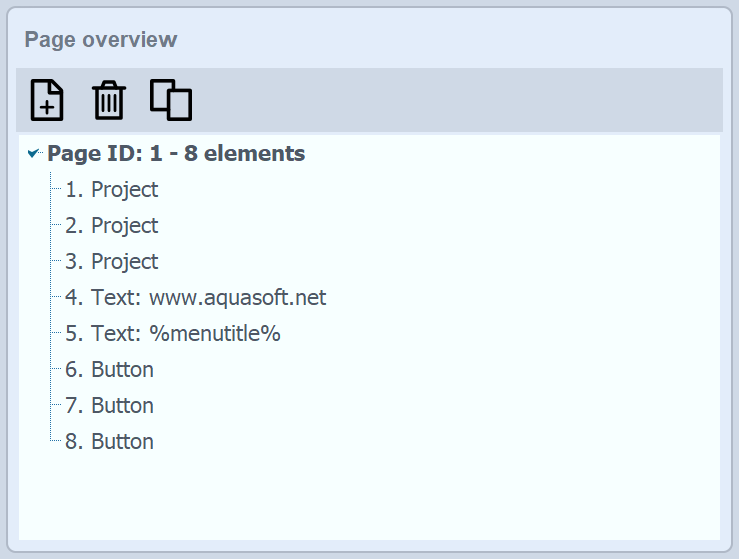Select element 1. Project
The height and width of the screenshot is (559, 739).
pyautogui.click(x=112, y=190)
